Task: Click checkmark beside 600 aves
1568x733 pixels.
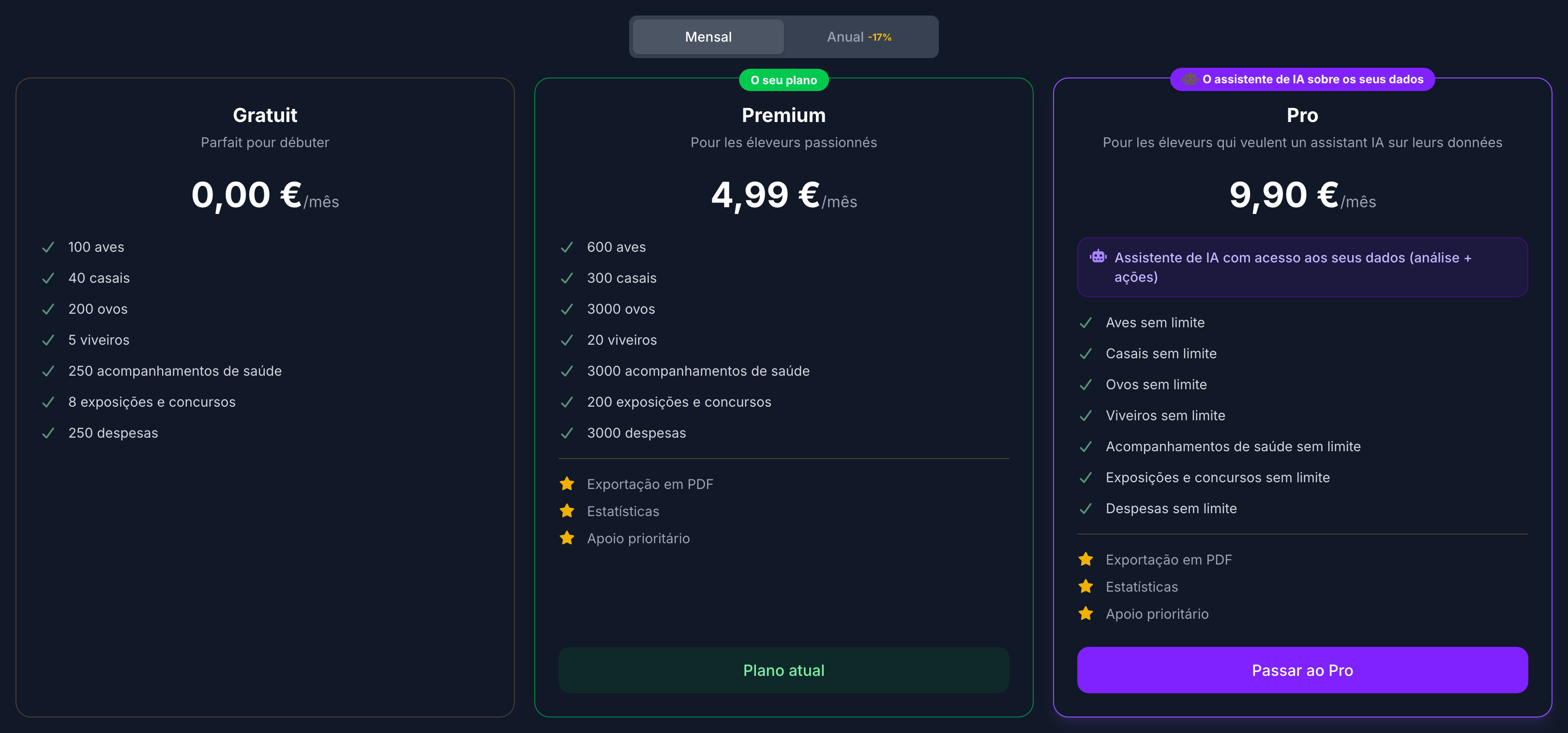Action: point(567,247)
